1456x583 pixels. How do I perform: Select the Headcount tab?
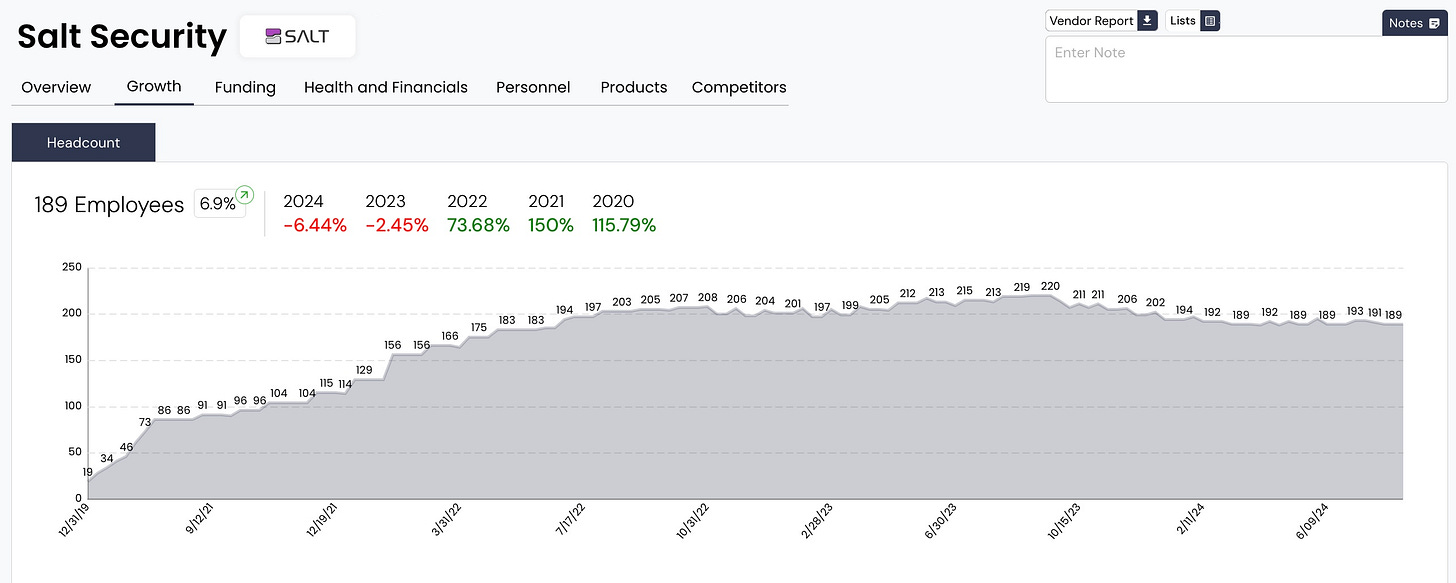coord(84,142)
